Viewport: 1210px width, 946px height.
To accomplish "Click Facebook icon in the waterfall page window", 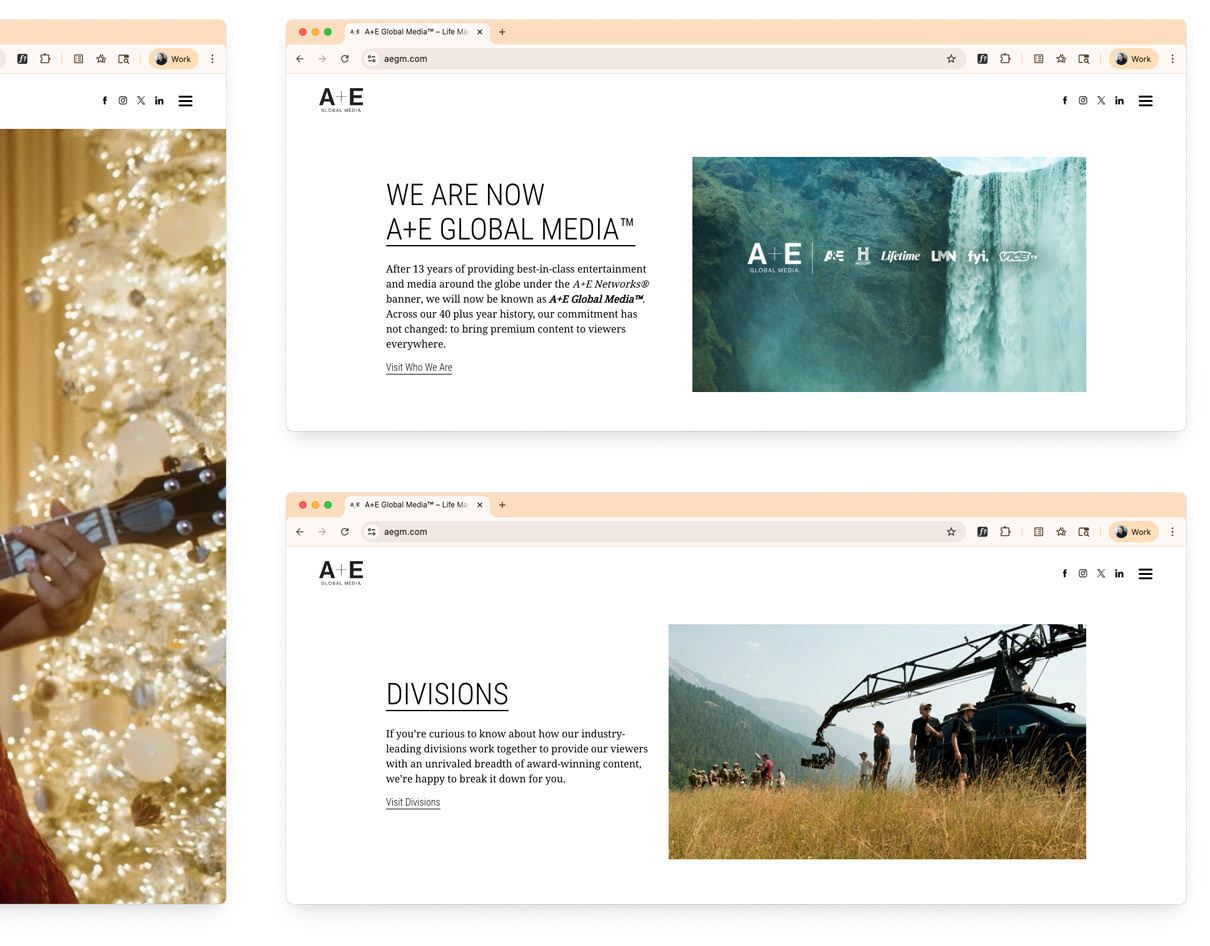I will [1064, 101].
